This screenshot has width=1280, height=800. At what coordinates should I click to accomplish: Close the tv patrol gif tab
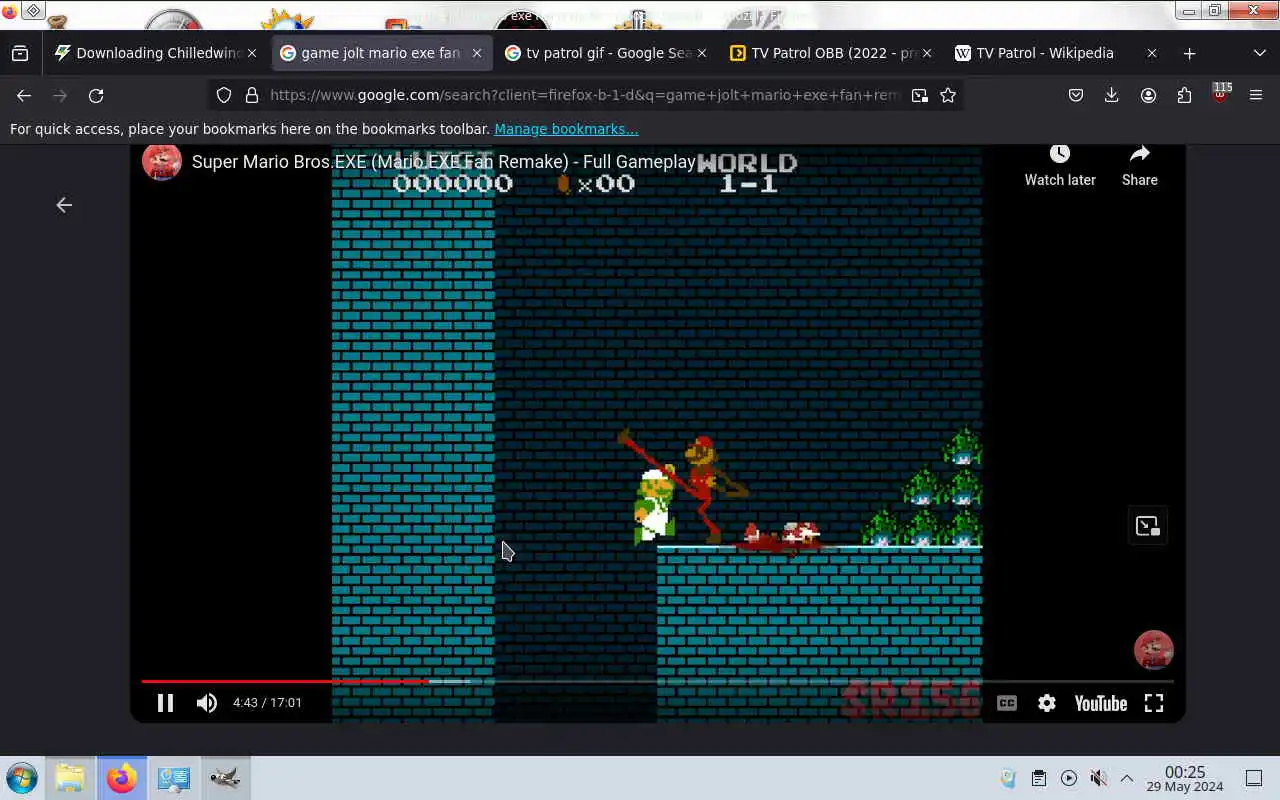[702, 53]
